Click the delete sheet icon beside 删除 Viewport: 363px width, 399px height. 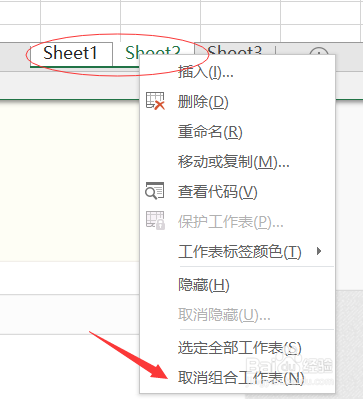click(155, 101)
